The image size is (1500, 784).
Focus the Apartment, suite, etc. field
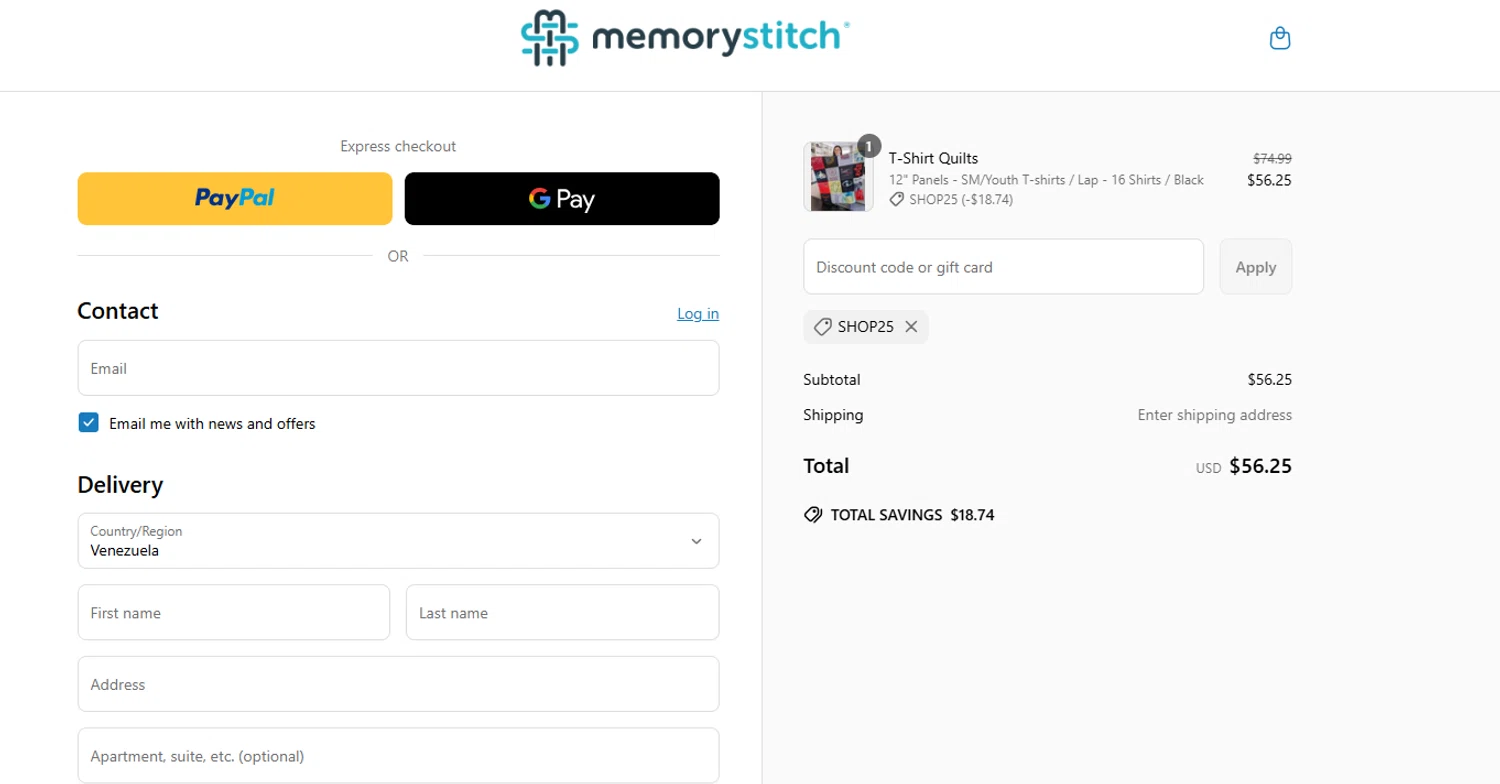click(398, 756)
